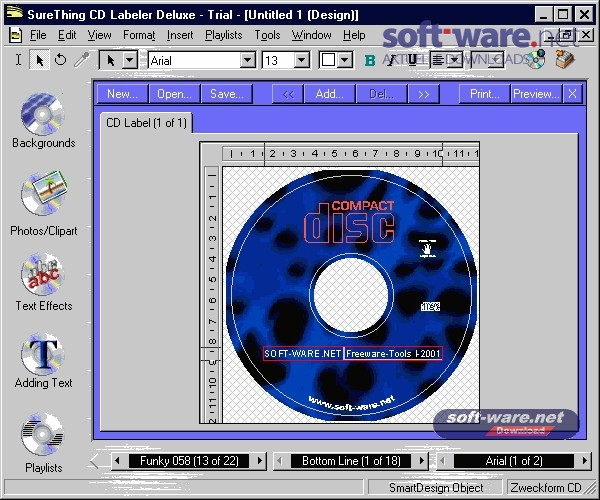Viewport: 600px width, 500px height.
Task: Select the rotate tool
Action: point(60,60)
